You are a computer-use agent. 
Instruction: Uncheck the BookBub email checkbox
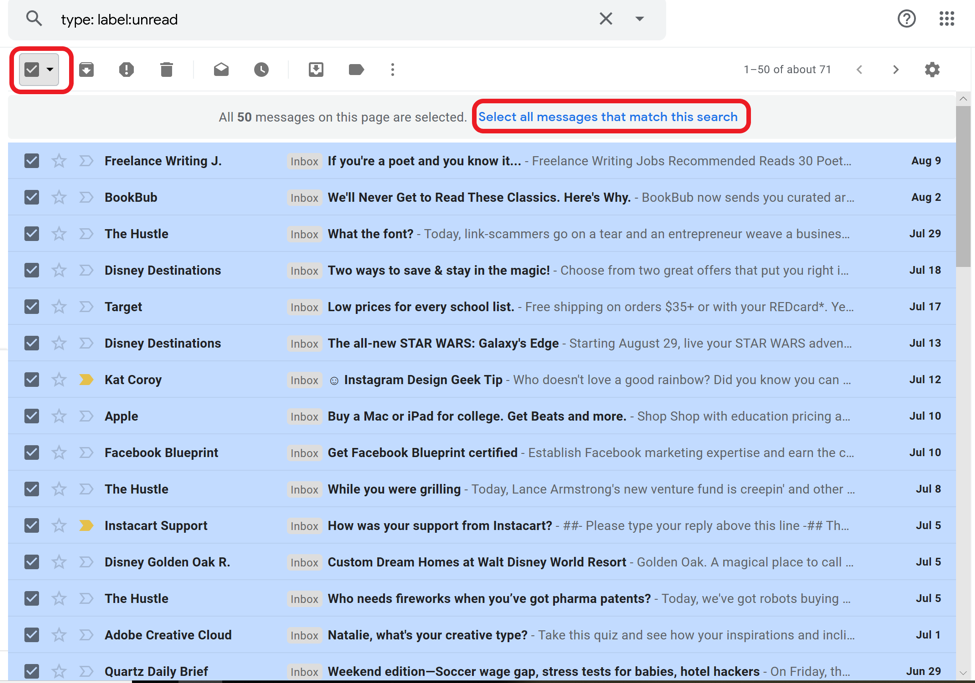tap(32, 197)
